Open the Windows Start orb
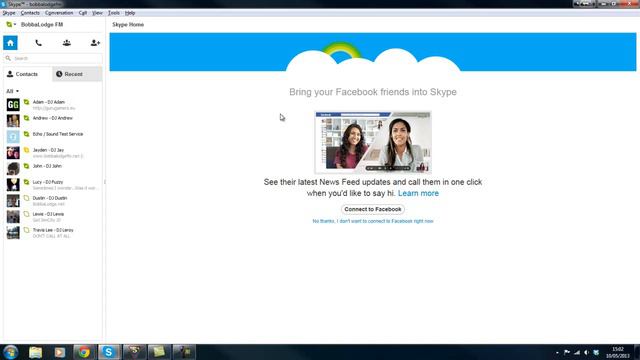The image size is (640, 360). [x=10, y=352]
